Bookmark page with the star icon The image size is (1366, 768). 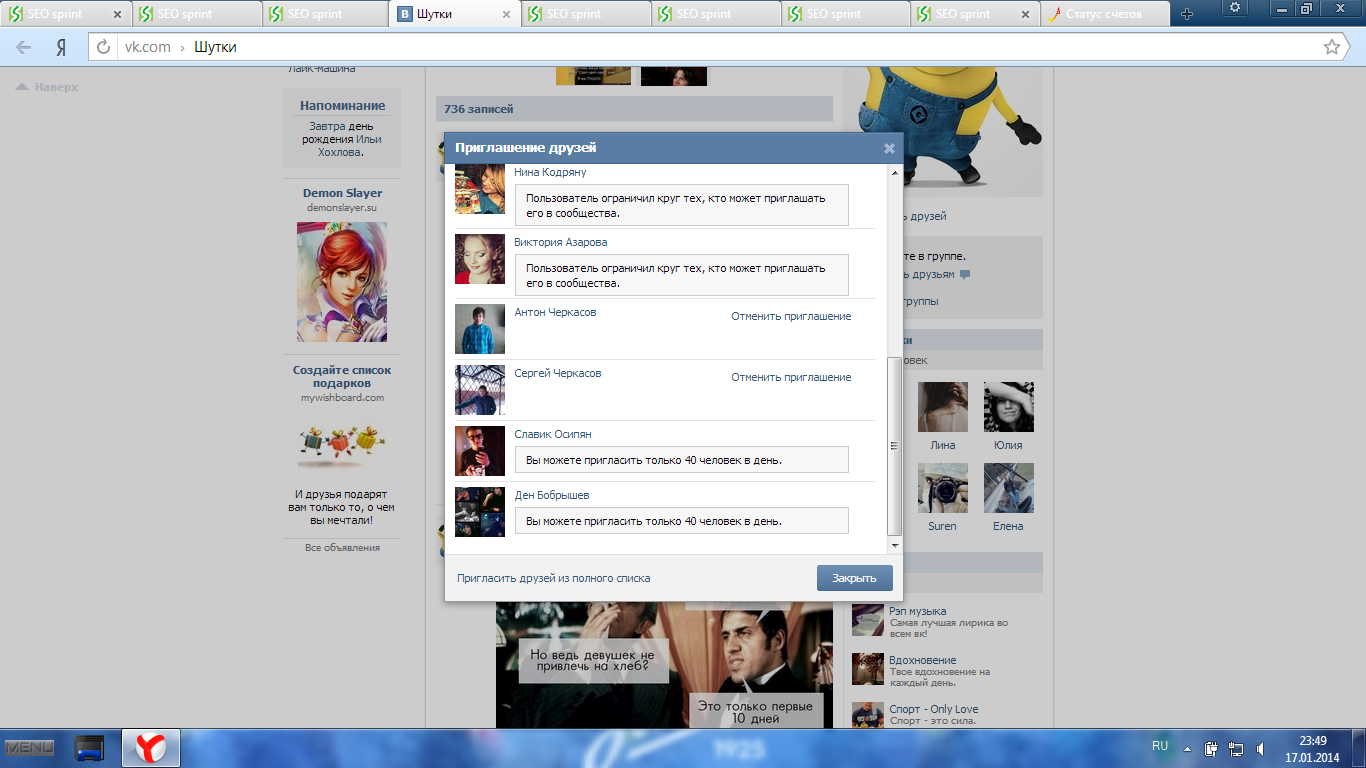tap(1332, 47)
